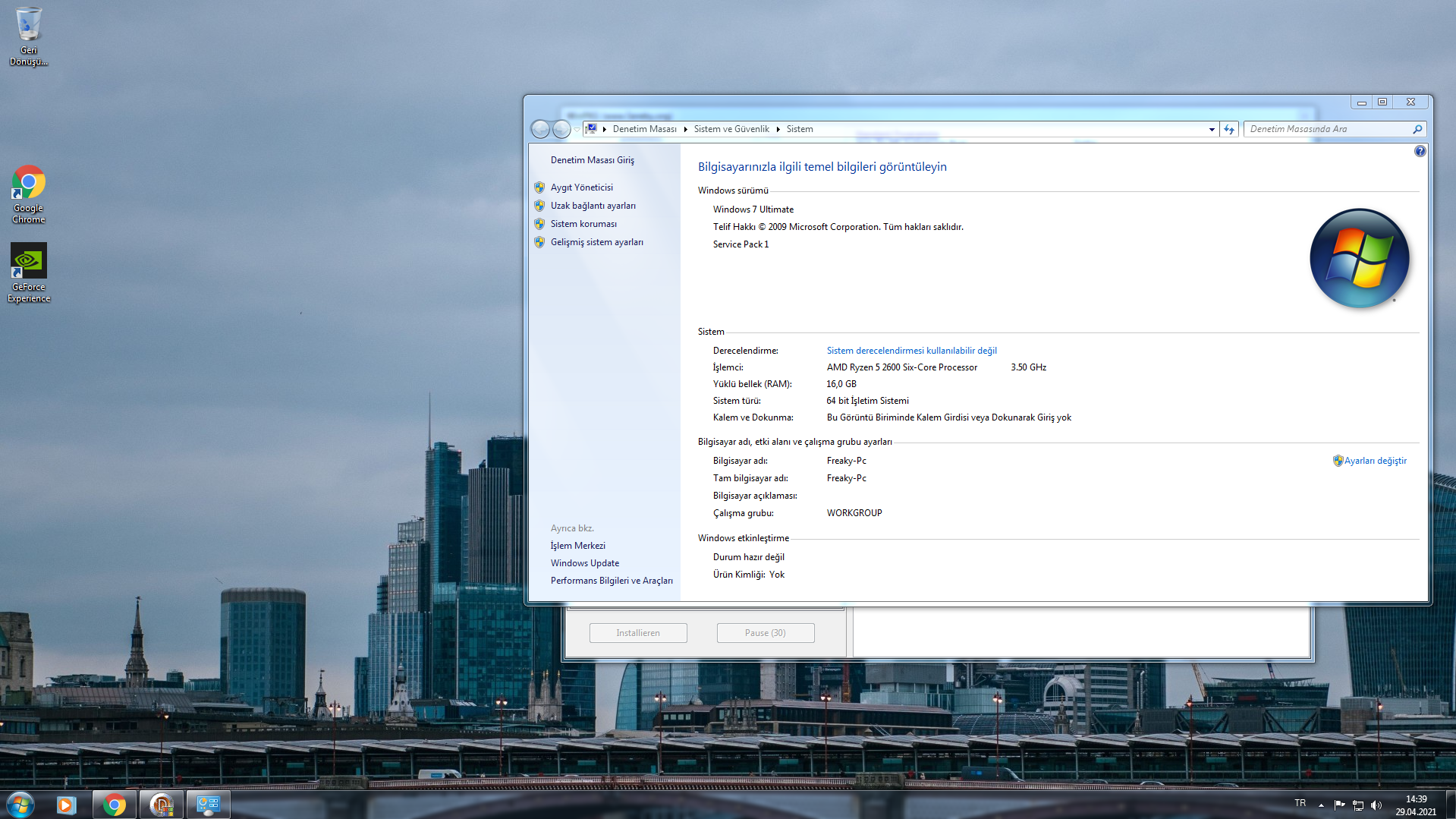Click Windows 7 Ultimate text
This screenshot has width=1456, height=819.
(x=753, y=209)
